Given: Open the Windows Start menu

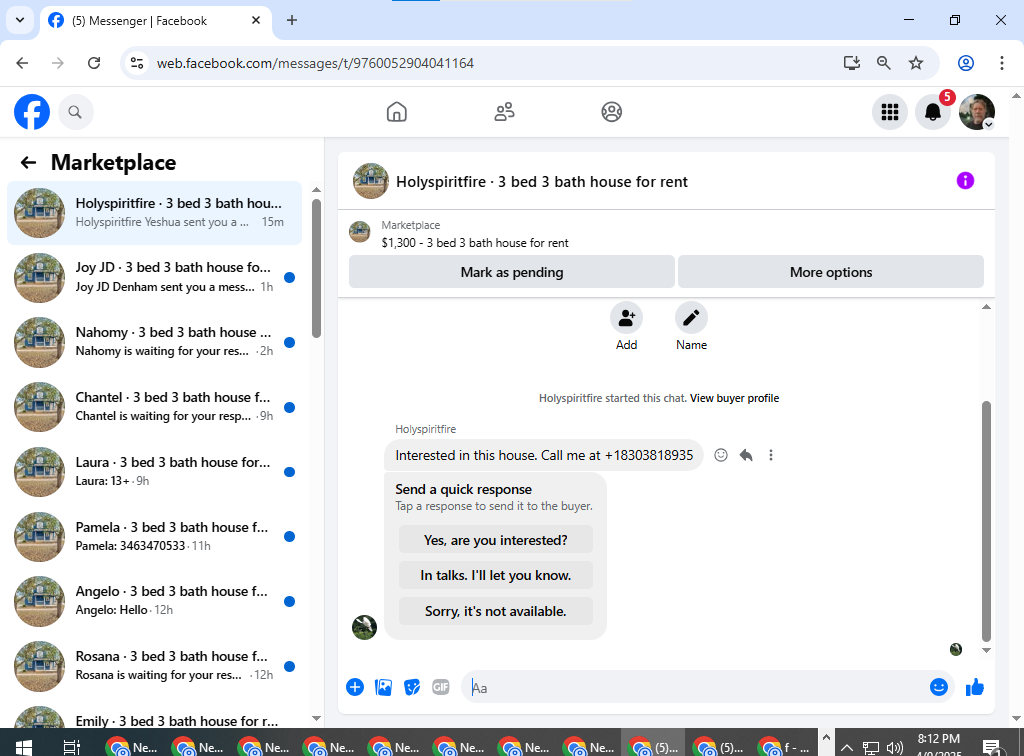Looking at the screenshot, I should (24, 747).
